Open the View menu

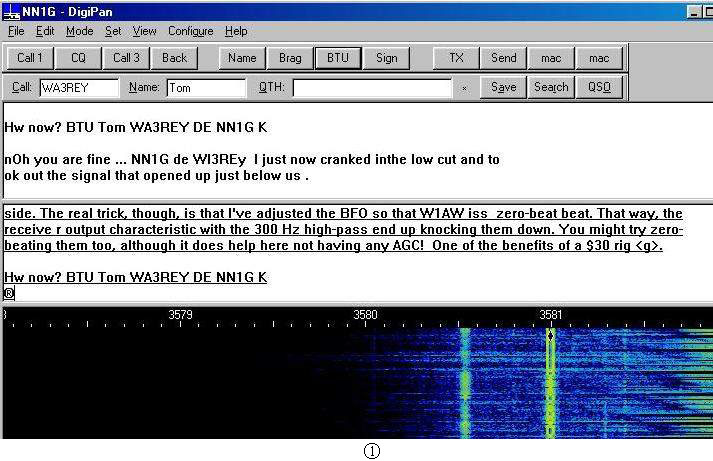click(x=144, y=31)
